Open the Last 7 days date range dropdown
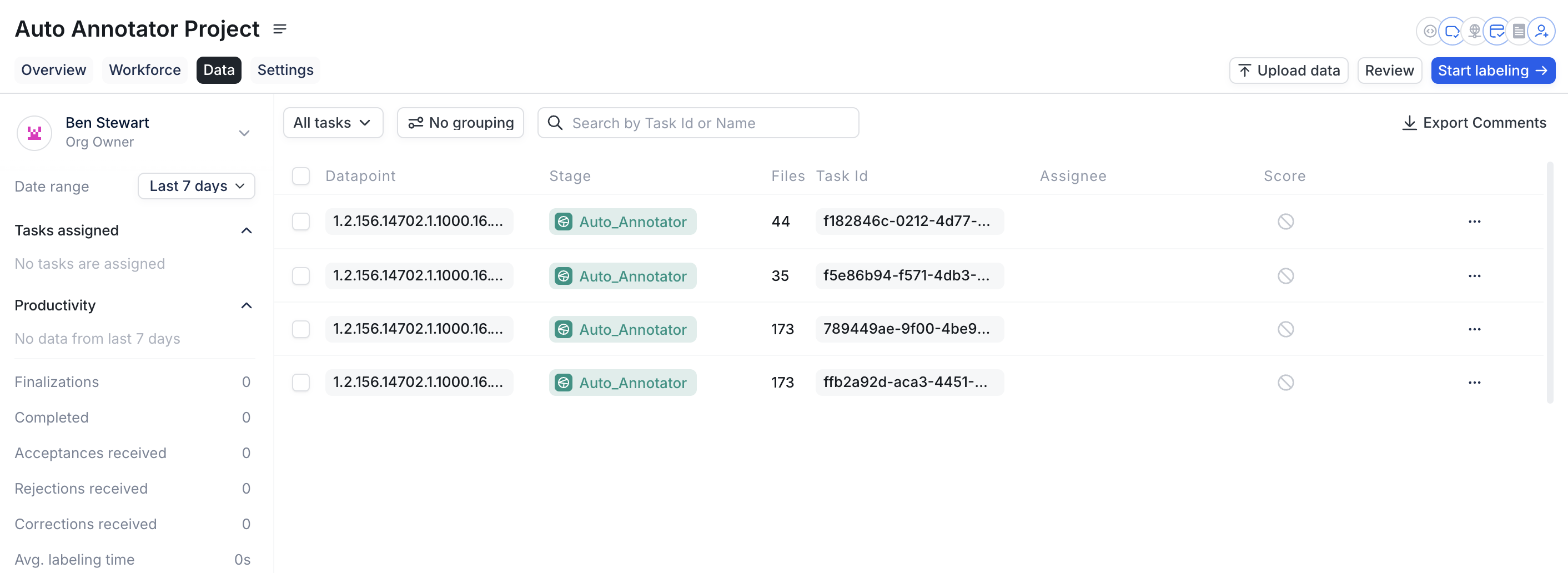The width and height of the screenshot is (1568, 573). tap(197, 187)
